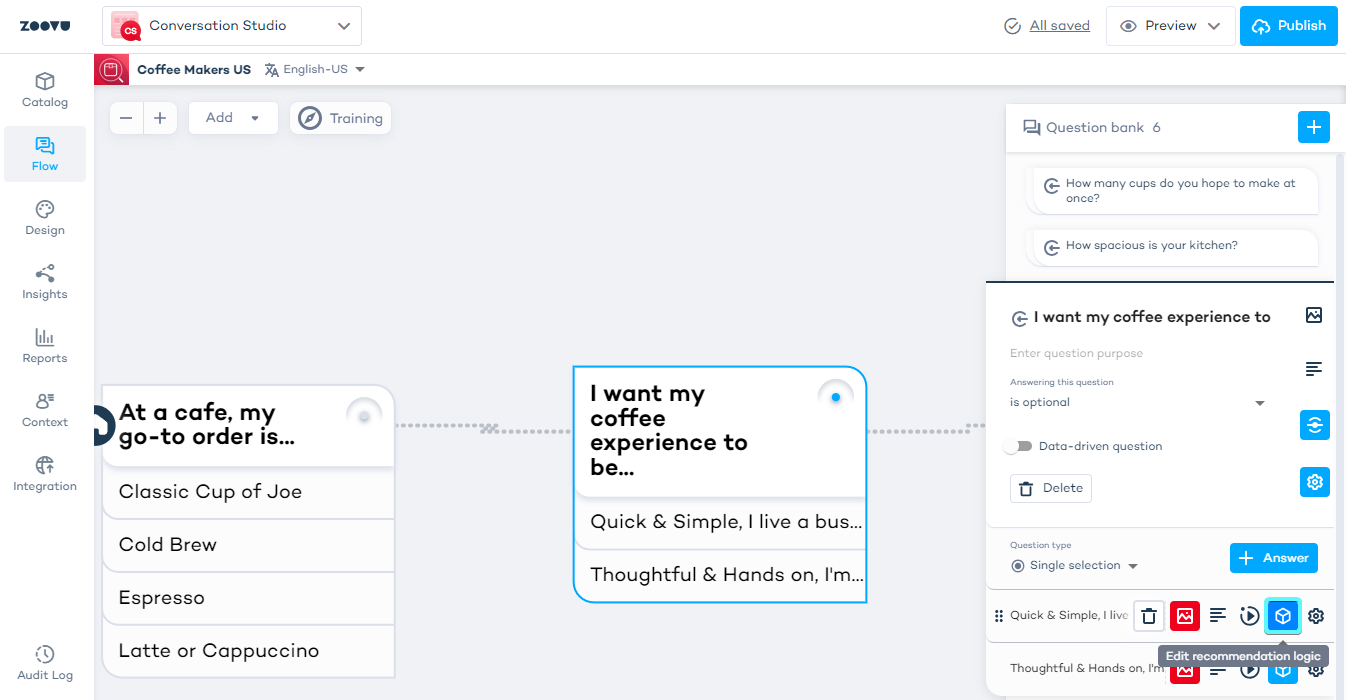Edit recommendation logic for Quick & Simple answer
1346x700 pixels.
point(1283,616)
